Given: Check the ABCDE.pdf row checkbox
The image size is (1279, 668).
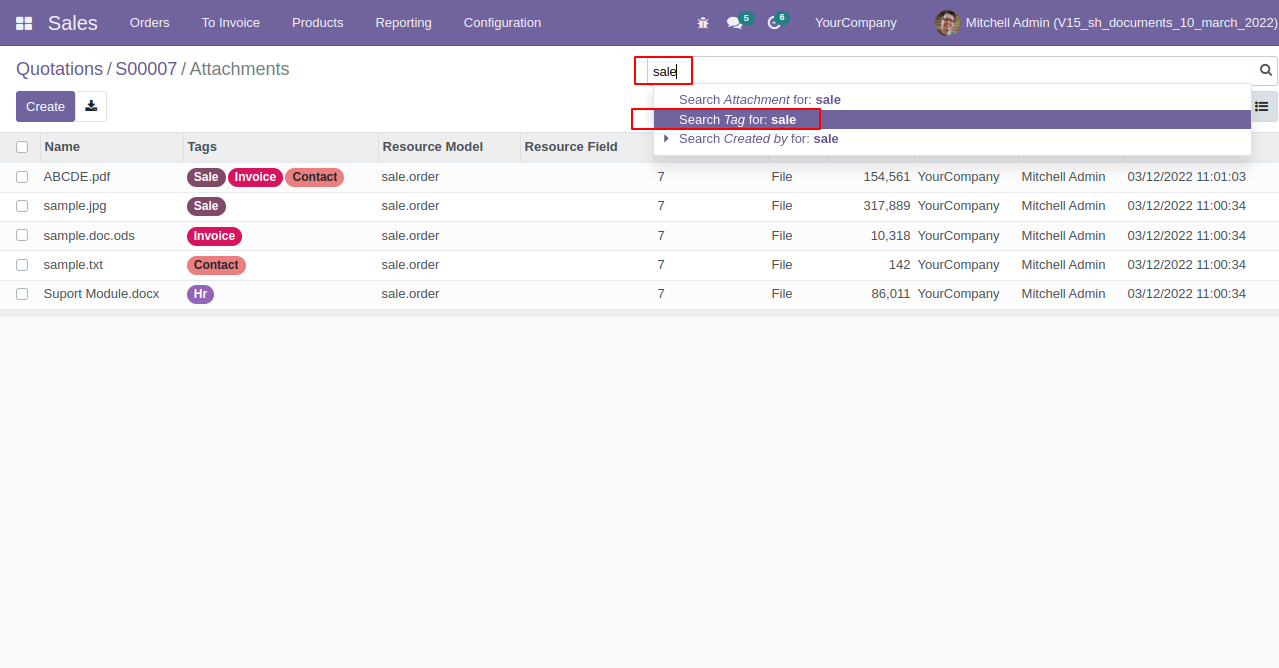Looking at the screenshot, I should pyautogui.click(x=22, y=177).
